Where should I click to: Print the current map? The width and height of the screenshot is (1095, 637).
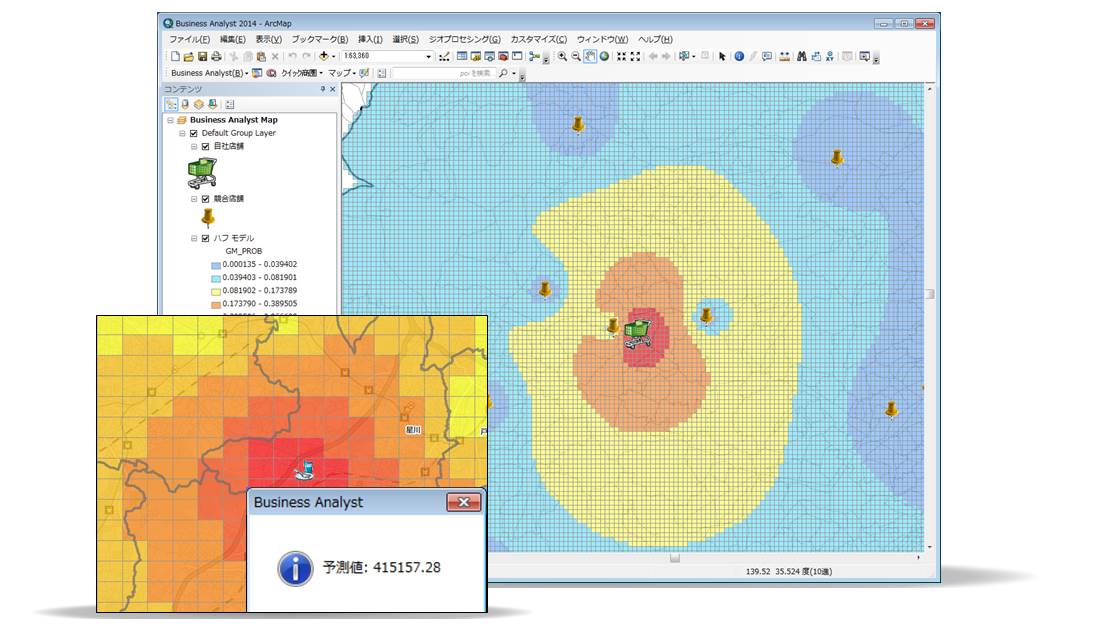216,57
